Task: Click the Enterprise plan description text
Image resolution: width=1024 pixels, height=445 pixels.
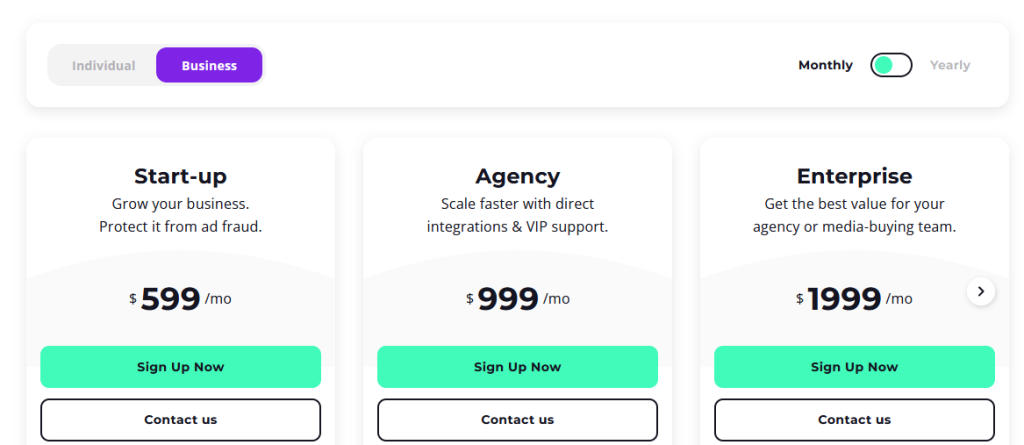Action: pyautogui.click(x=854, y=216)
